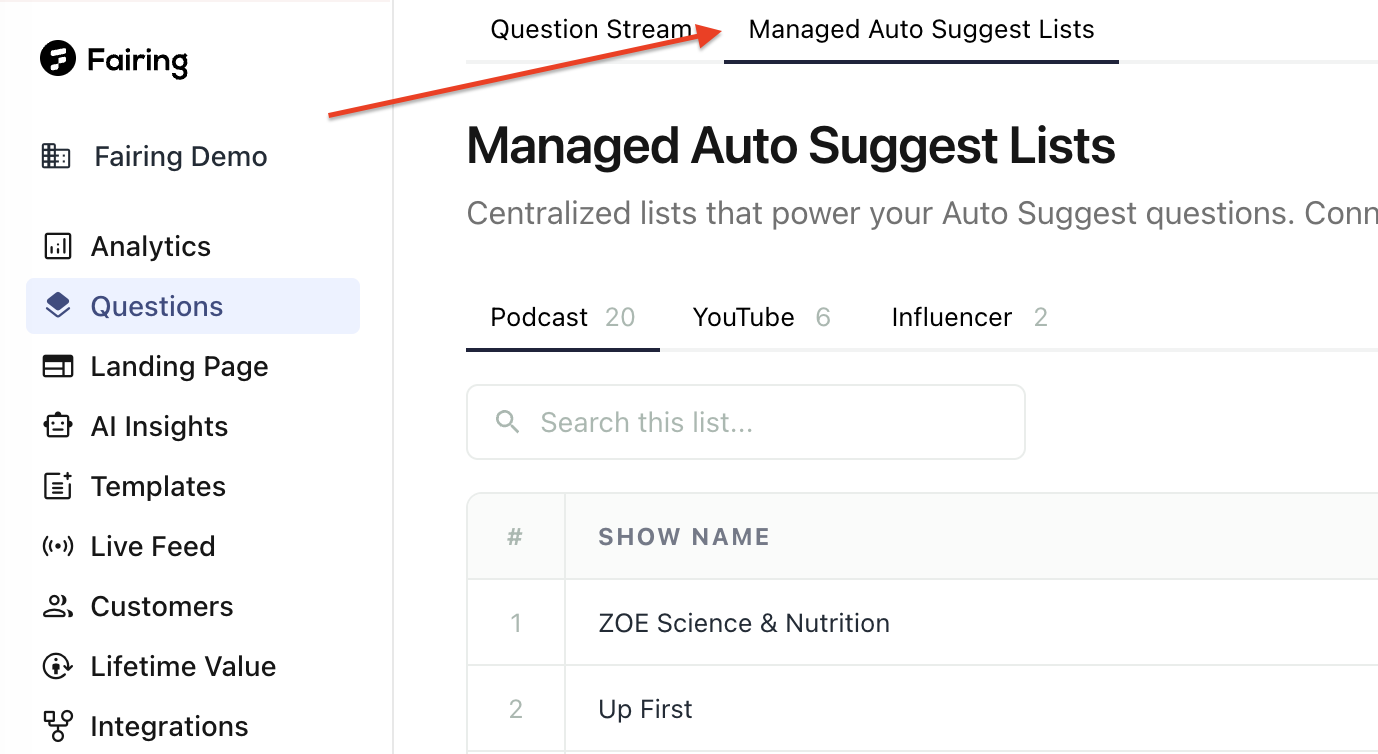Click the Lifetime Value icon

[x=58, y=666]
